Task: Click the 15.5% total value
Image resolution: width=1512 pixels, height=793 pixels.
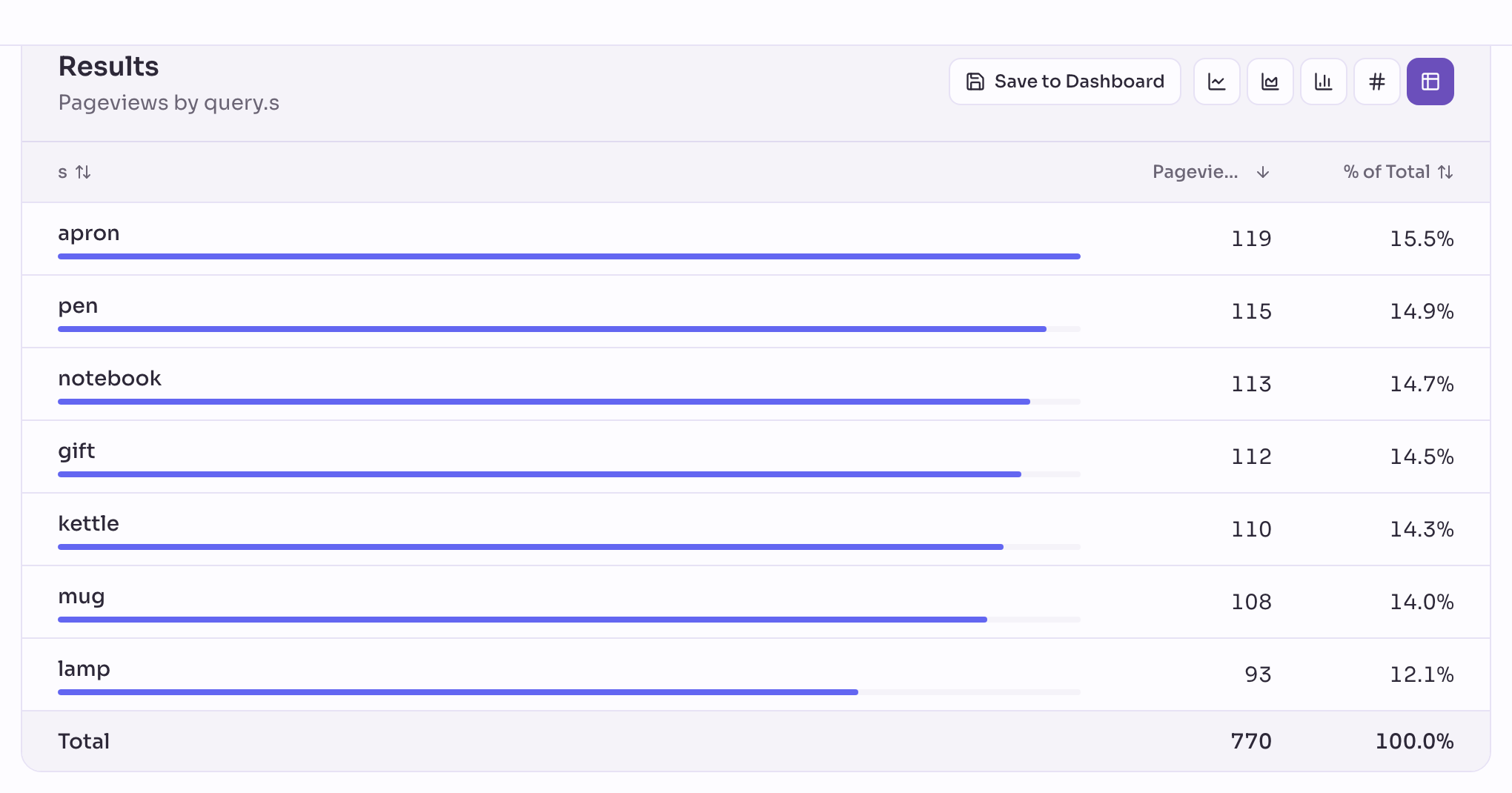Action: [1422, 239]
